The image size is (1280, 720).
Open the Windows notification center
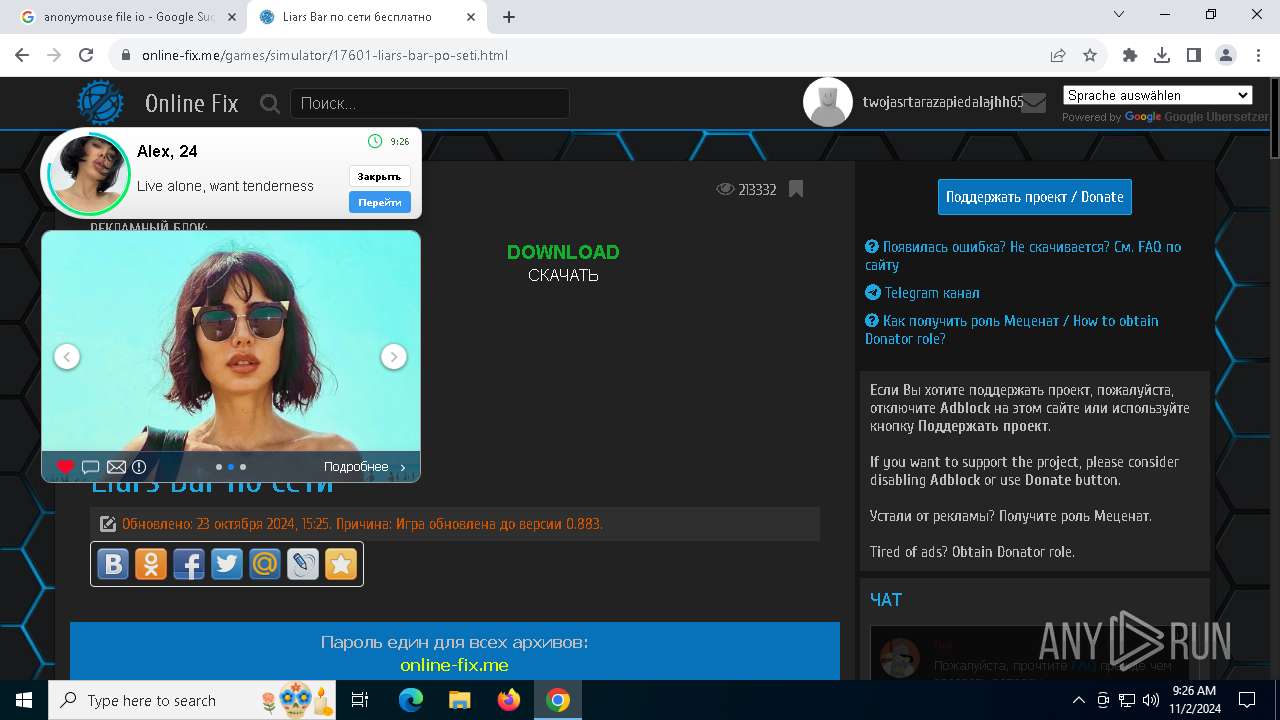click(x=1247, y=700)
